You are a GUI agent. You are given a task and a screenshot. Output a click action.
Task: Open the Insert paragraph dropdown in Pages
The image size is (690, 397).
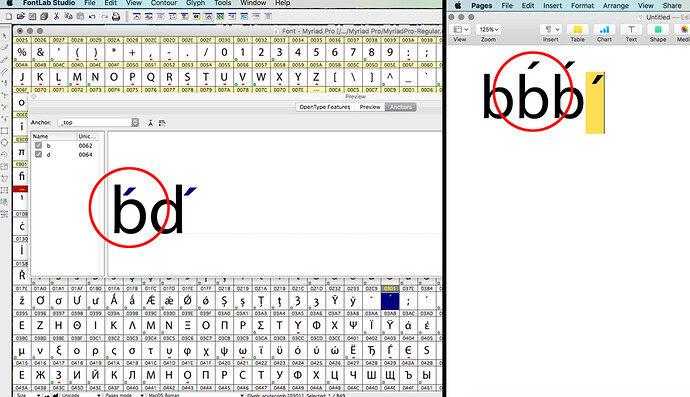(551, 29)
